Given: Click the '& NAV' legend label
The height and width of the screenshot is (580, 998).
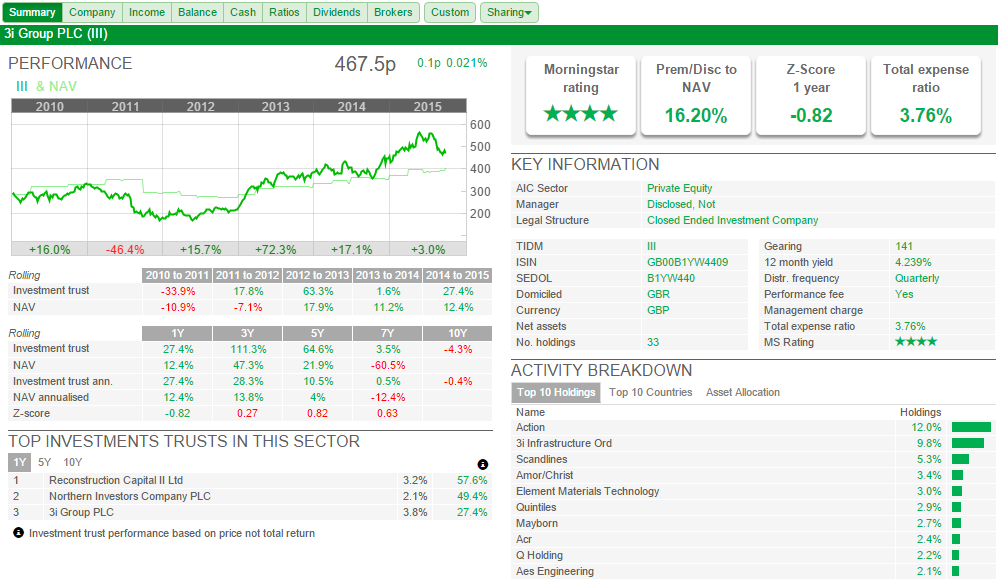Looking at the screenshot, I should point(56,86).
